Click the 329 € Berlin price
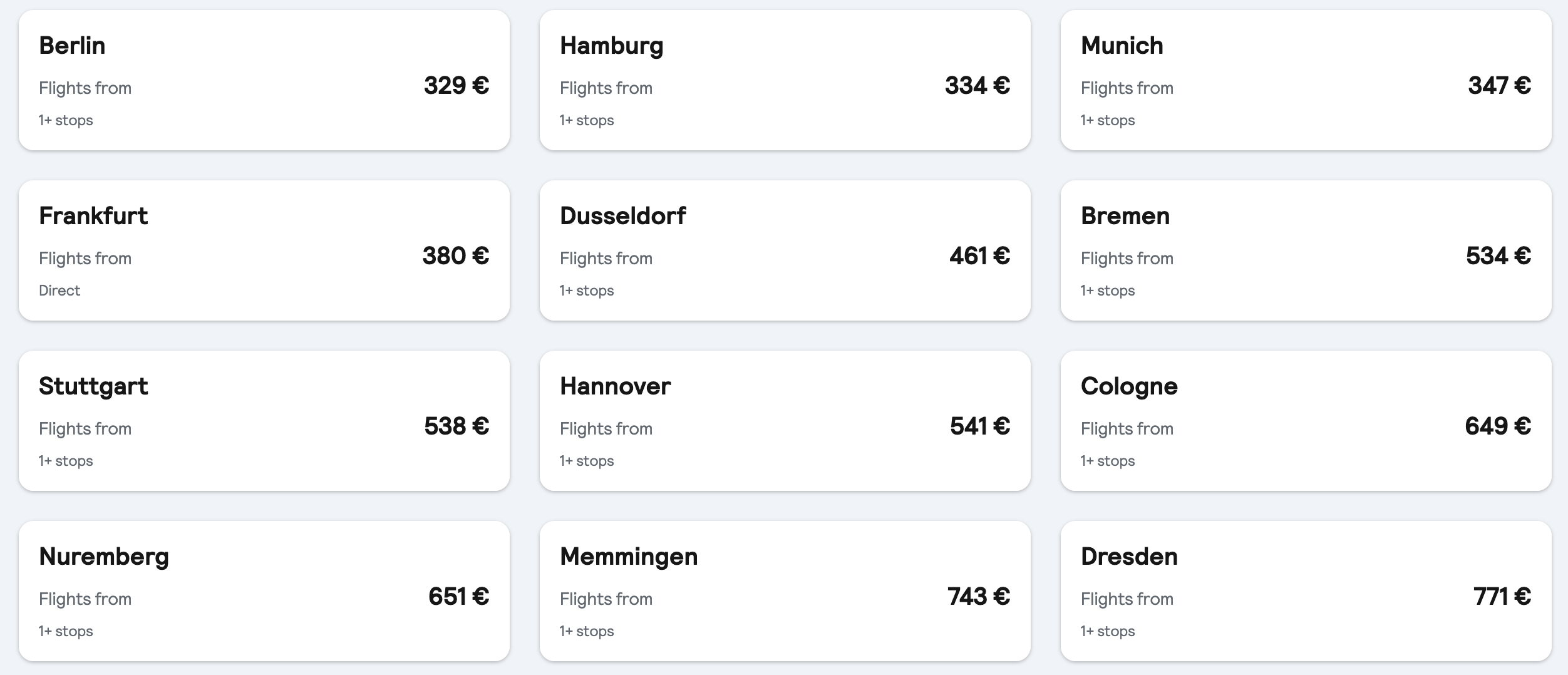The image size is (1568, 675). pos(456,86)
